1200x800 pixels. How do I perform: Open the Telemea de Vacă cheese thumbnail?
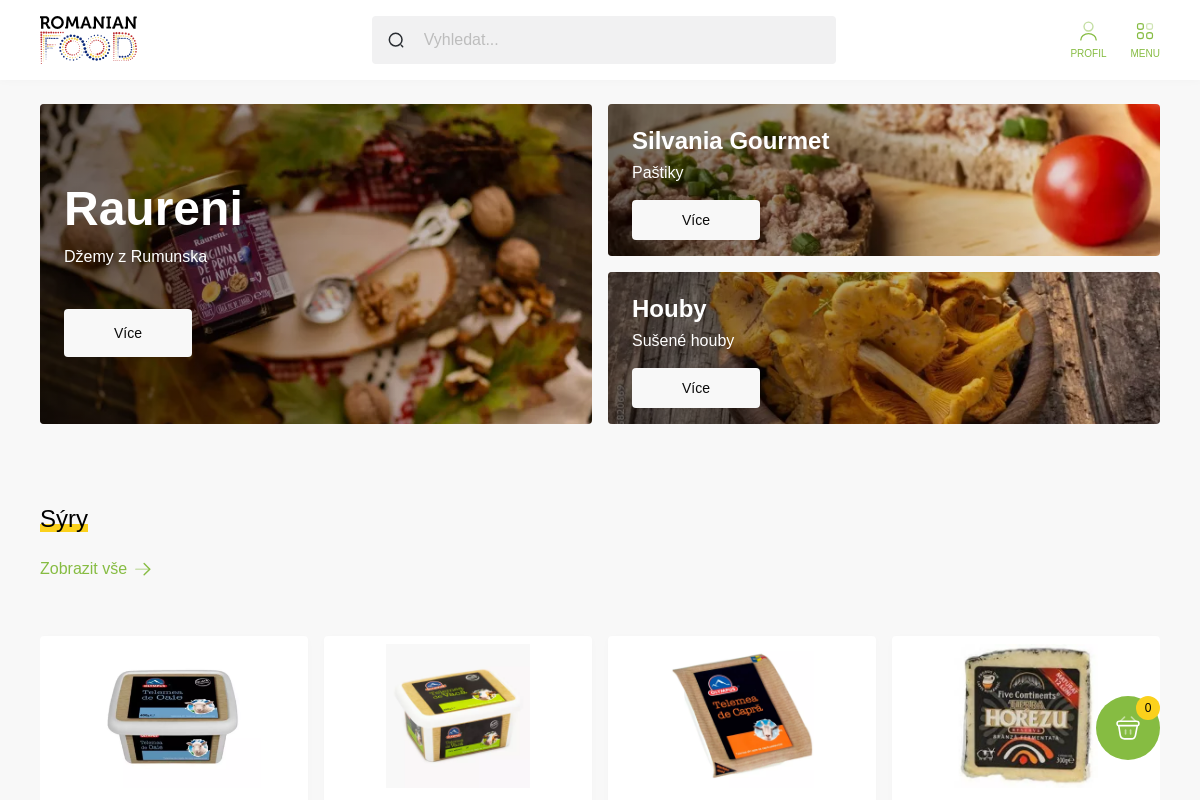tap(458, 716)
